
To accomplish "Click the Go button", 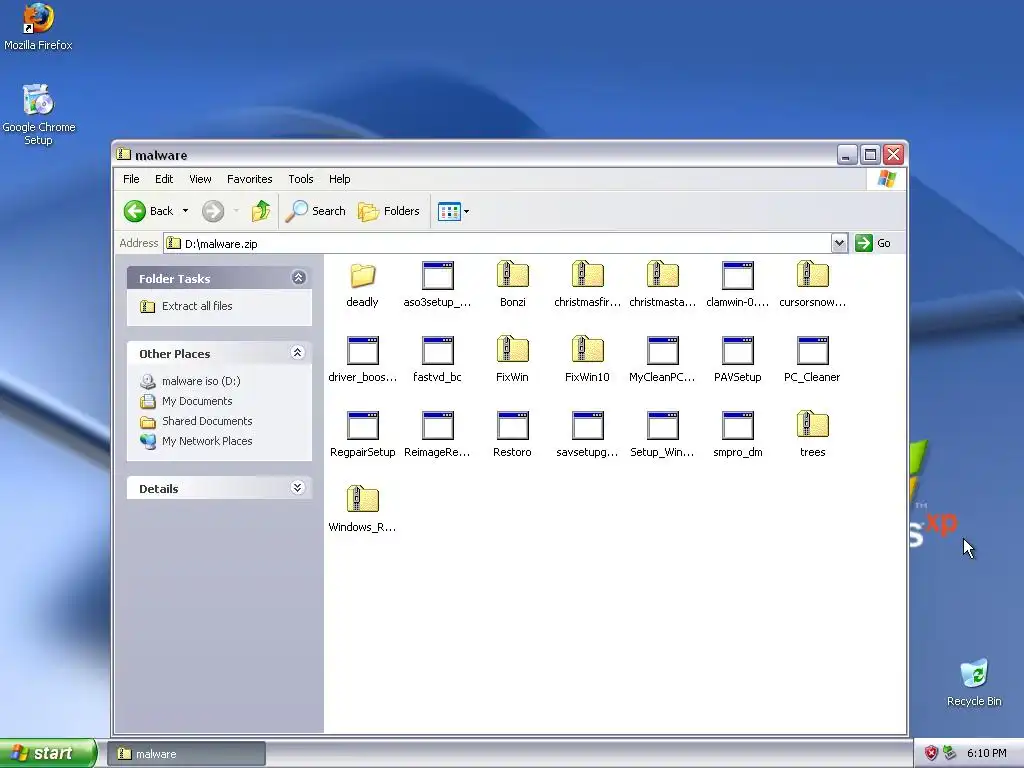I will (x=873, y=243).
